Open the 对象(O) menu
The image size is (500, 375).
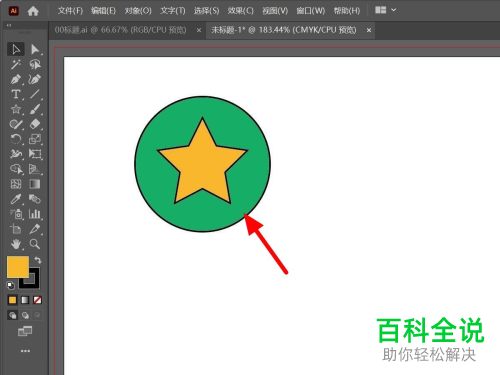[x=138, y=11]
